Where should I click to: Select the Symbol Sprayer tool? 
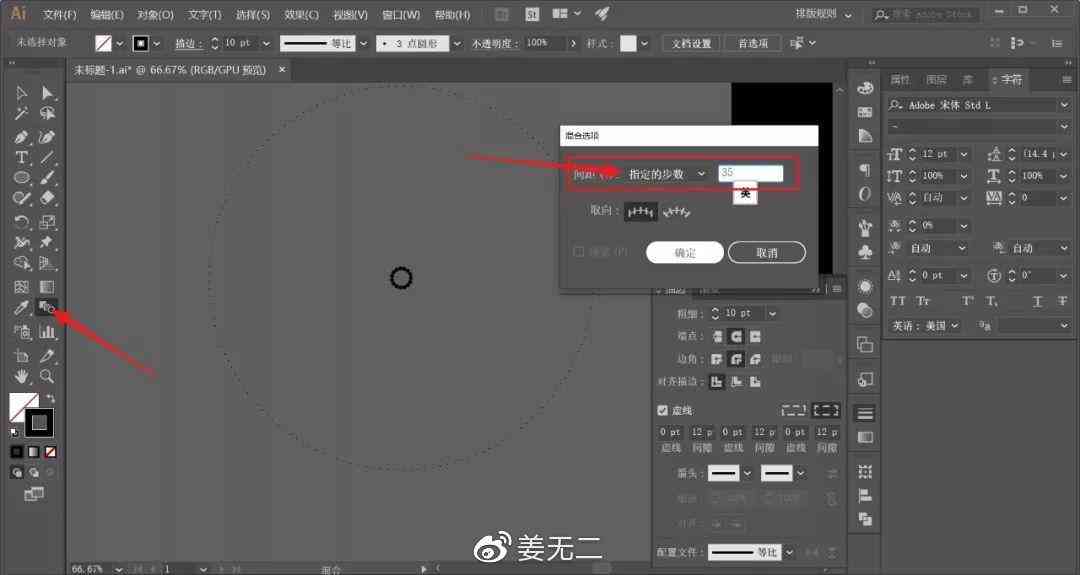[x=21, y=332]
